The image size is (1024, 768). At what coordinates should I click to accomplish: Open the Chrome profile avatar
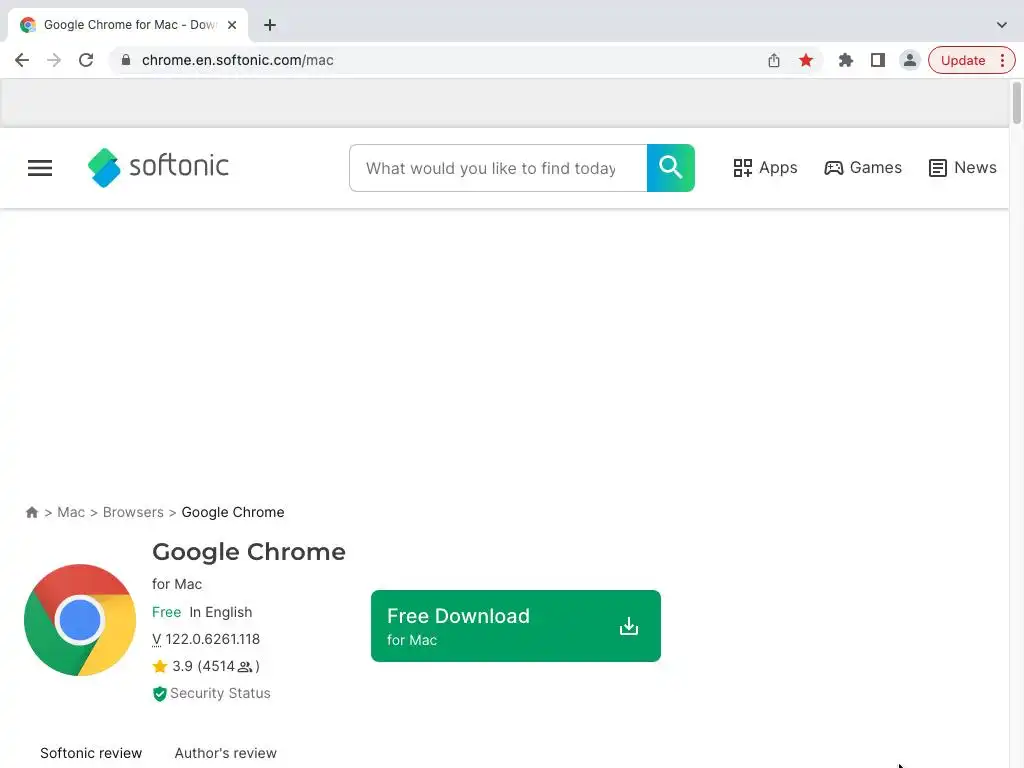tap(909, 60)
